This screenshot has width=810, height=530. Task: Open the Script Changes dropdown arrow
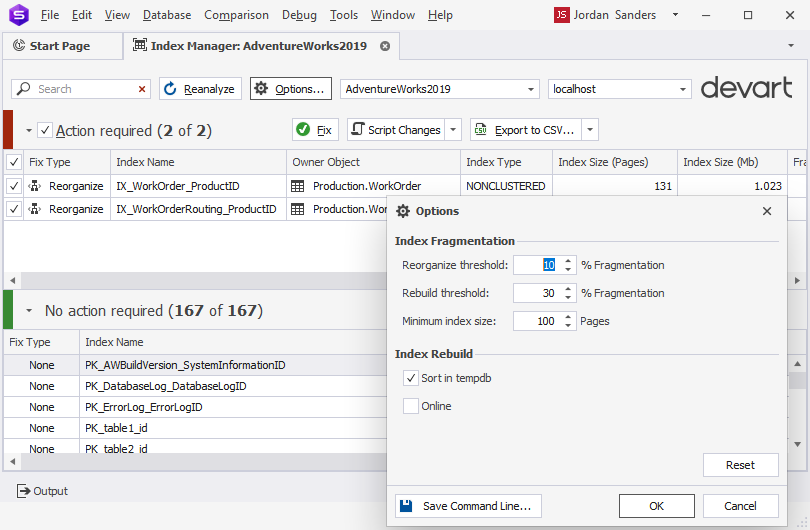453,129
